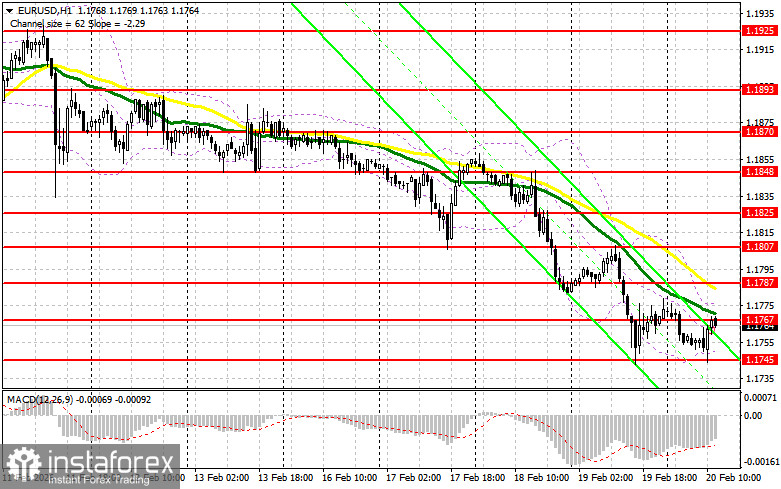Screen dimensions: 781x489
Task: Click the -0.00161 MACD scale value
Action: (760, 462)
